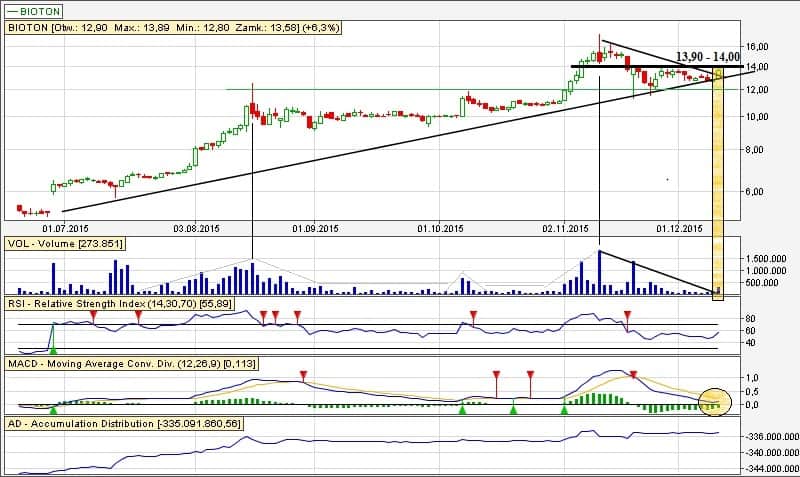Click the green buy-signal triangle in RSI panel
Viewport: 800px width, 477px height.
[53, 348]
